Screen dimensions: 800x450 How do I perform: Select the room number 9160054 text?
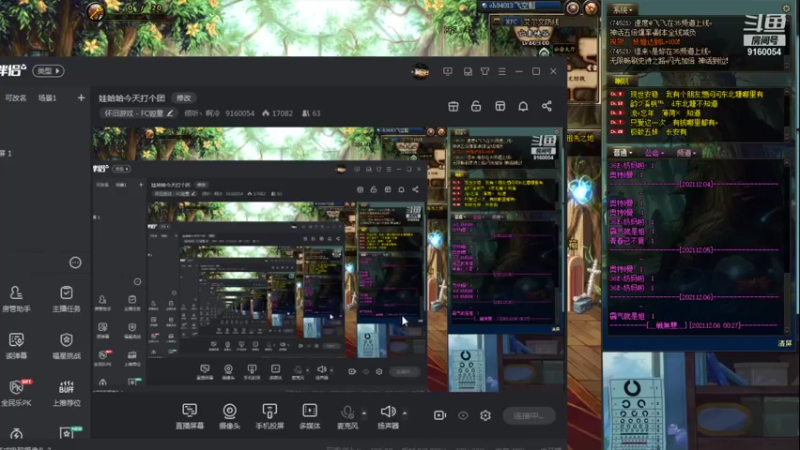(x=240, y=113)
